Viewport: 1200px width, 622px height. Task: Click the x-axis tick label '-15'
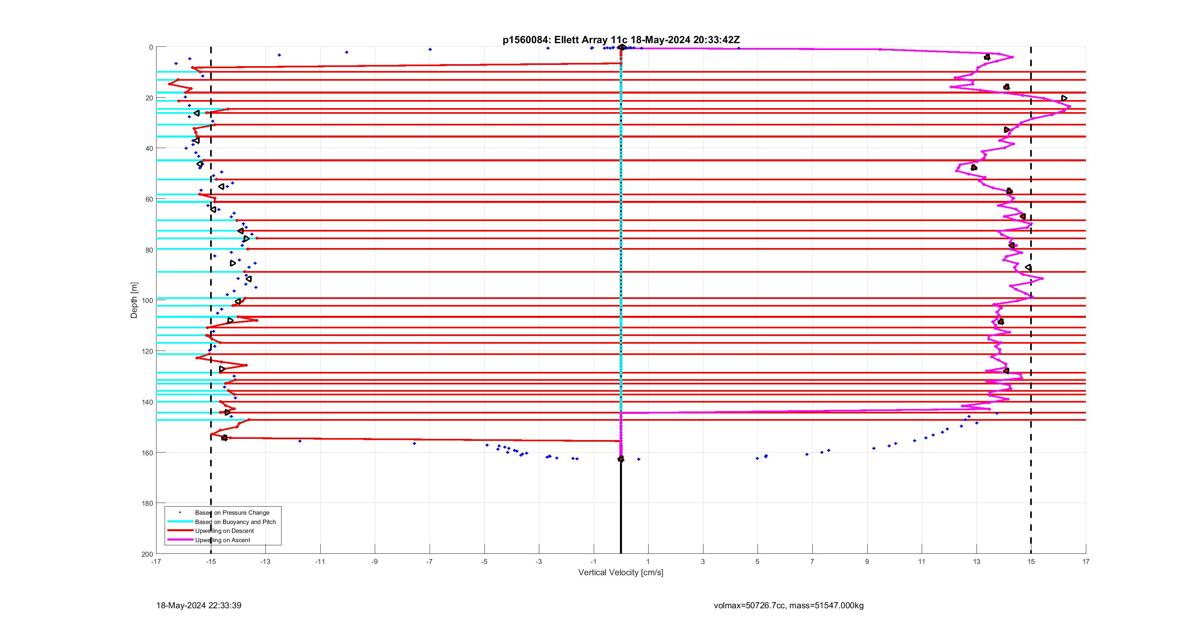(x=211, y=561)
